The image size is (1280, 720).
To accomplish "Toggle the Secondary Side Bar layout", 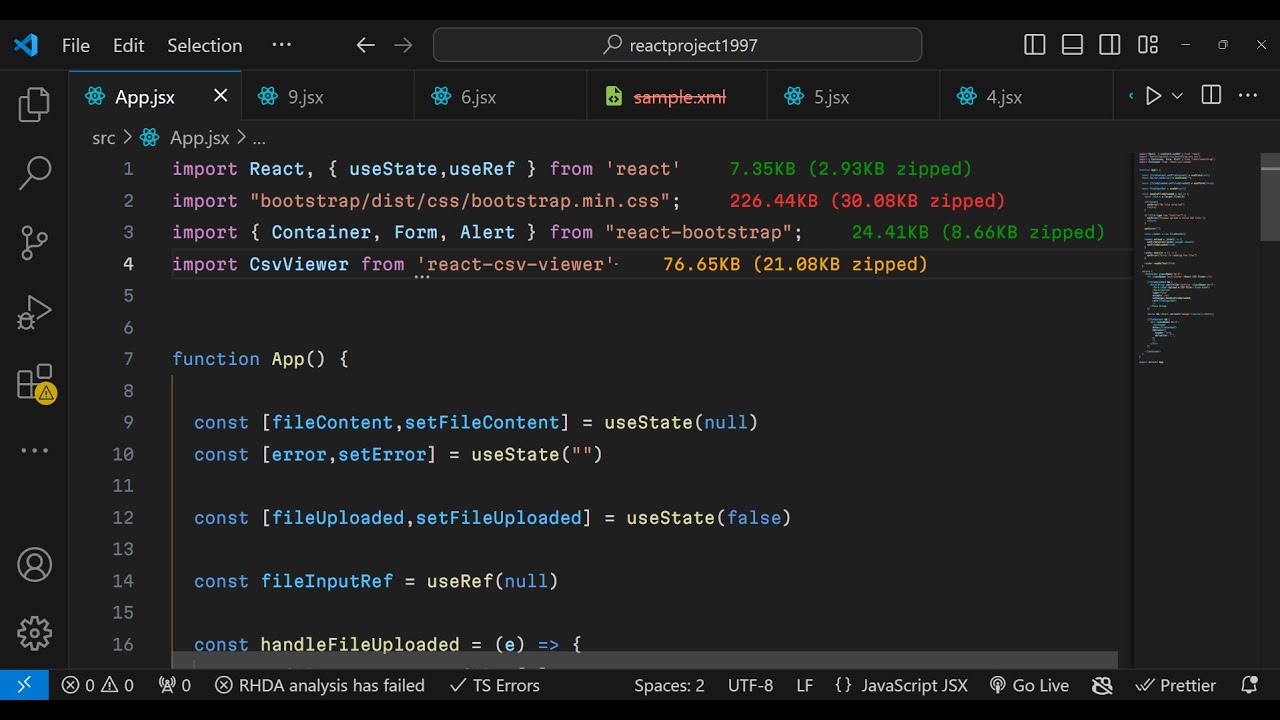I will 1109,45.
